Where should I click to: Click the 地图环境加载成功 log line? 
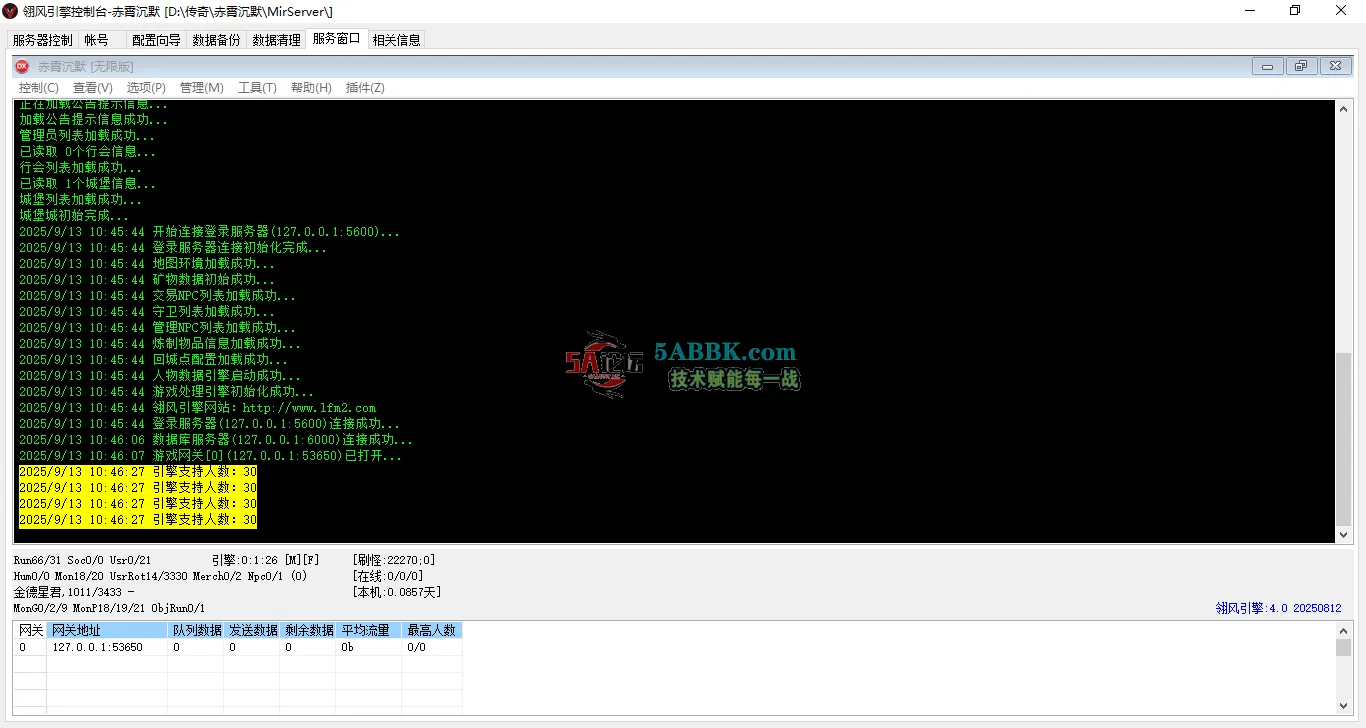click(147, 264)
